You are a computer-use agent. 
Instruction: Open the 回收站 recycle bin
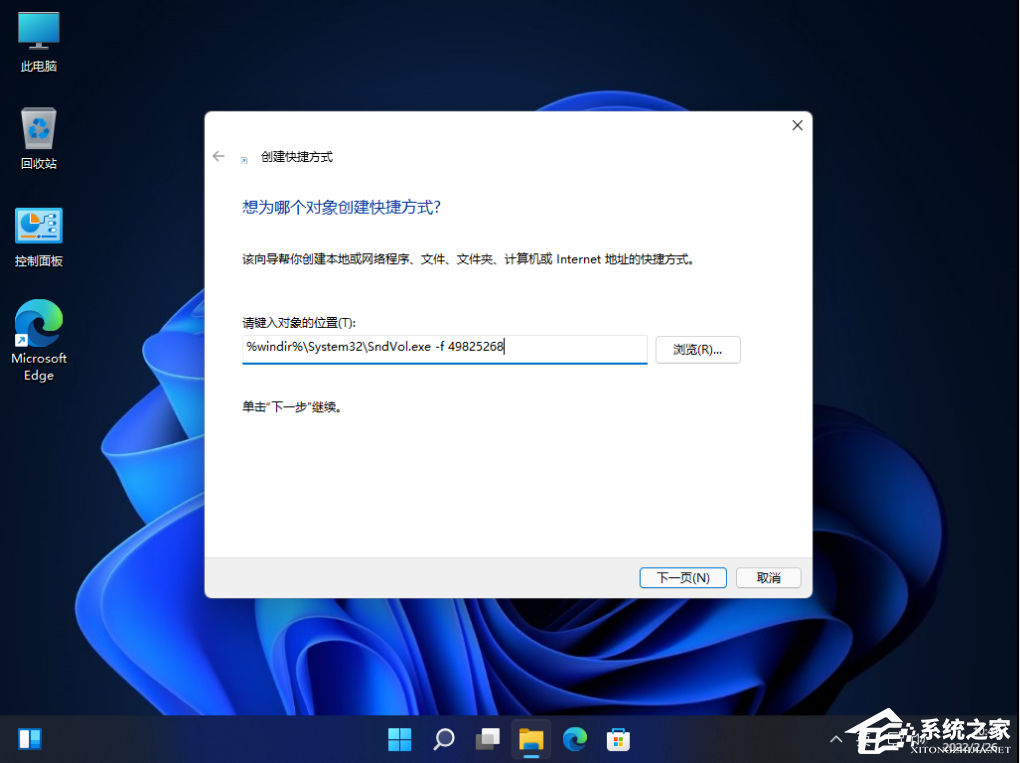coord(38,135)
